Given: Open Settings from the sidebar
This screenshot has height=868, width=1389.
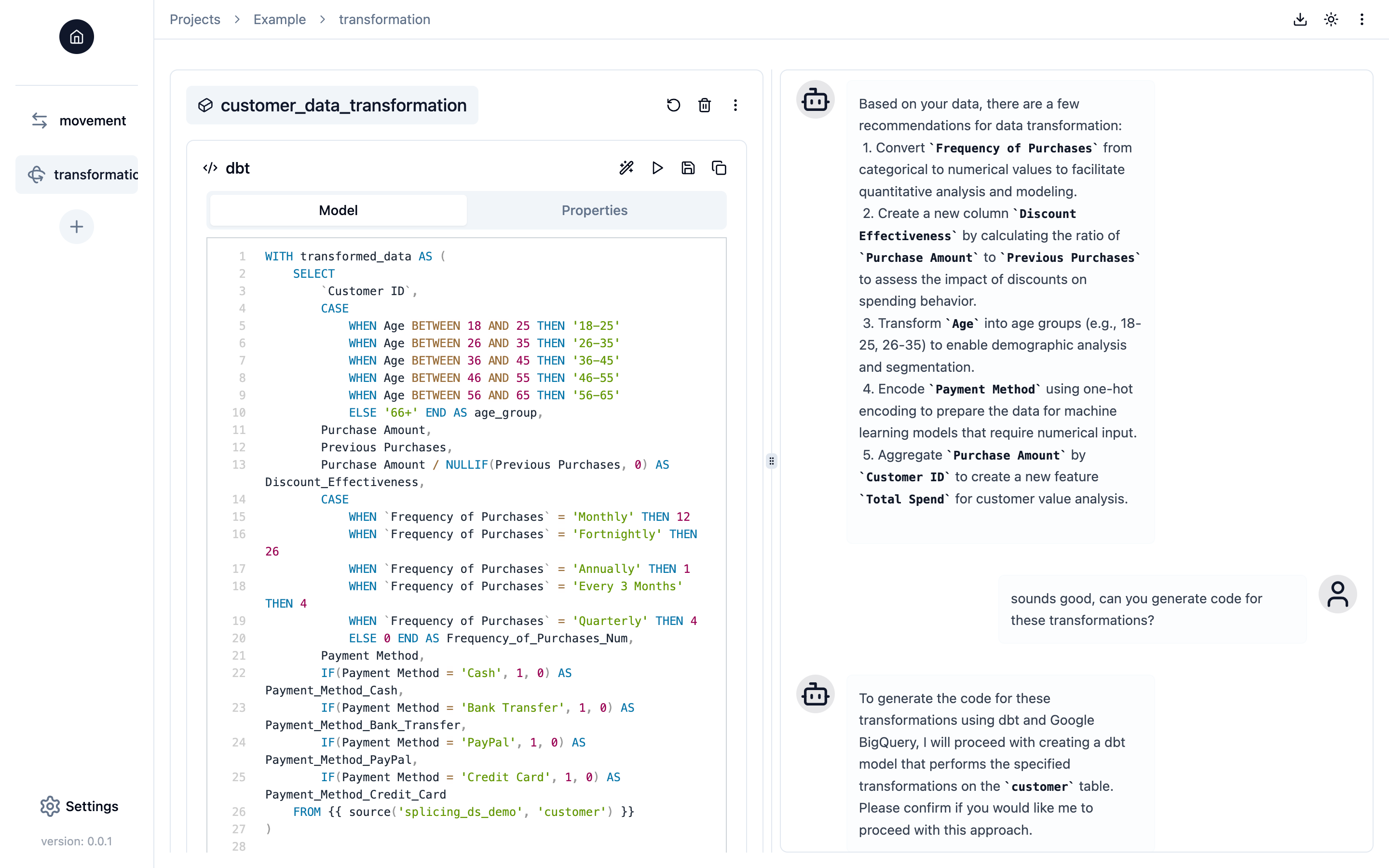Looking at the screenshot, I should click(79, 806).
